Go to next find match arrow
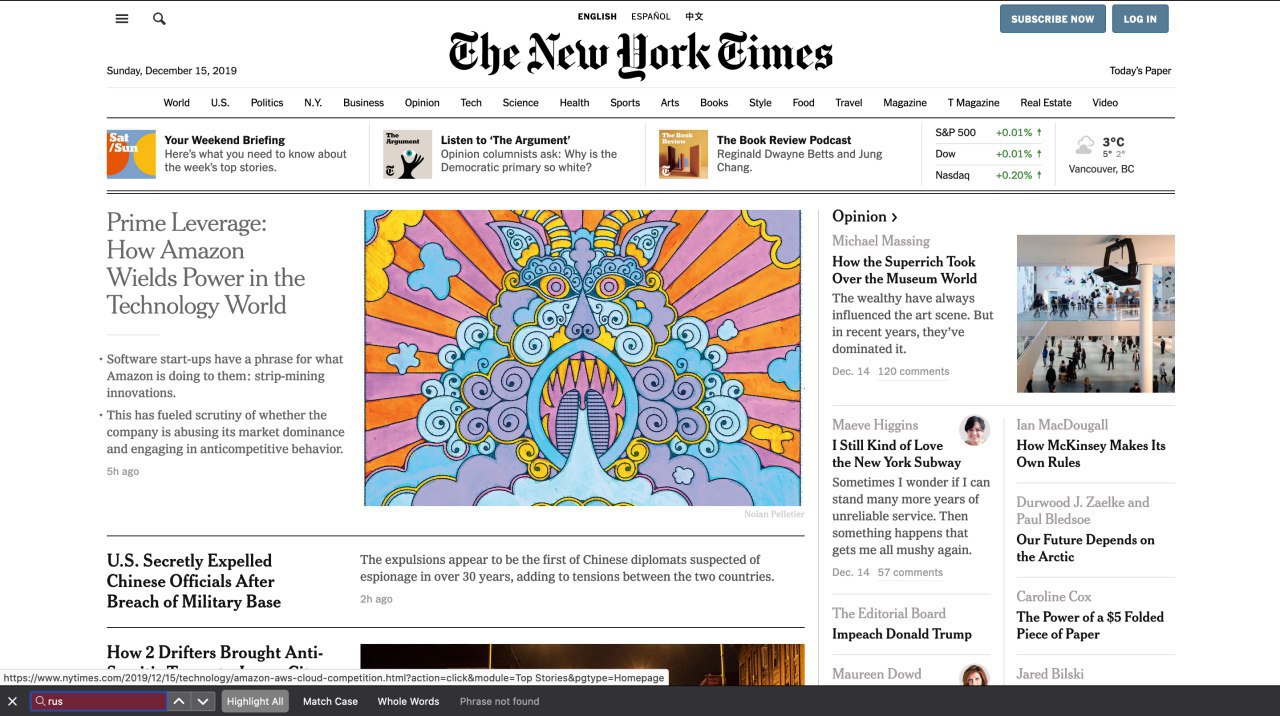This screenshot has height=716, width=1280. pos(203,701)
